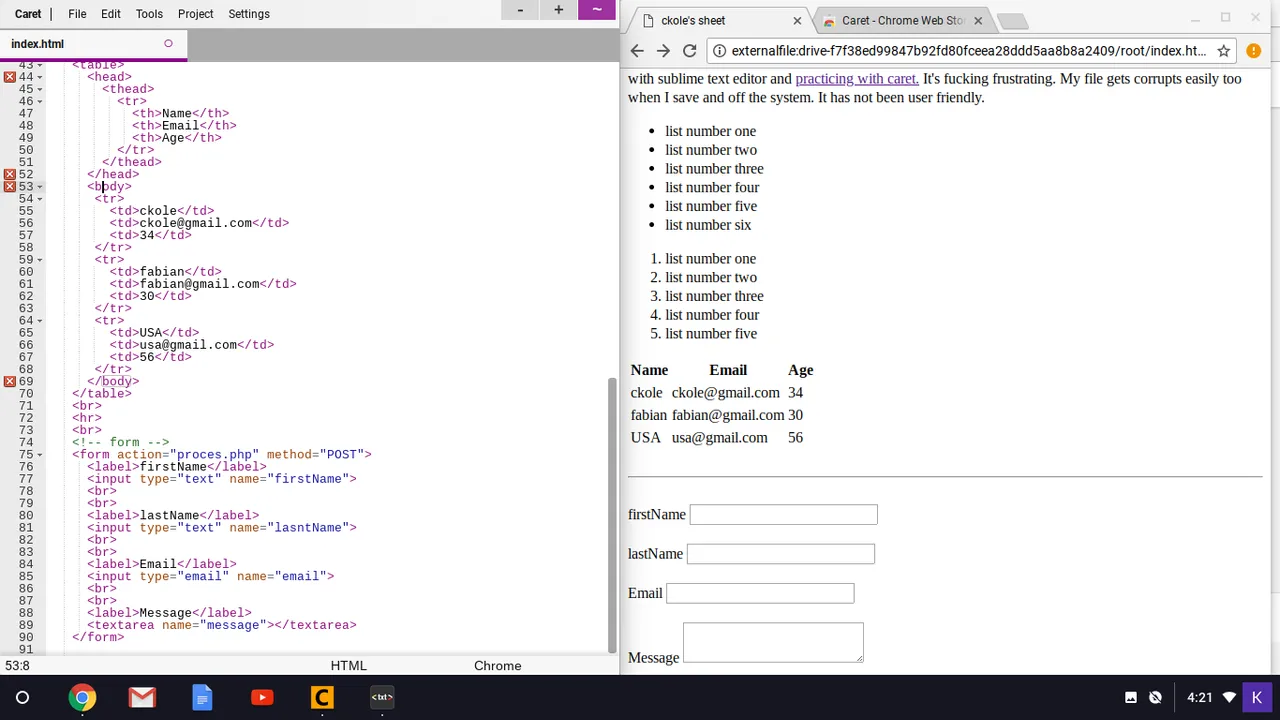Image resolution: width=1280 pixels, height=720 pixels.
Task: Open the HTML syntax mode selector
Action: click(x=348, y=666)
